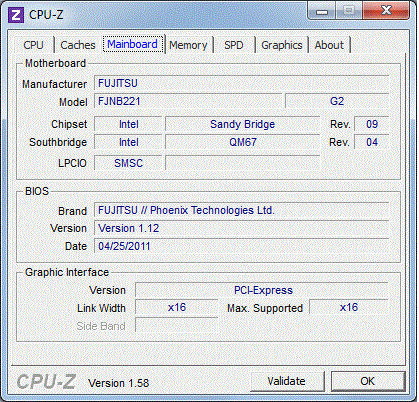419x402 pixels.
Task: Click the PCI-Express version field
Action: tap(262, 290)
